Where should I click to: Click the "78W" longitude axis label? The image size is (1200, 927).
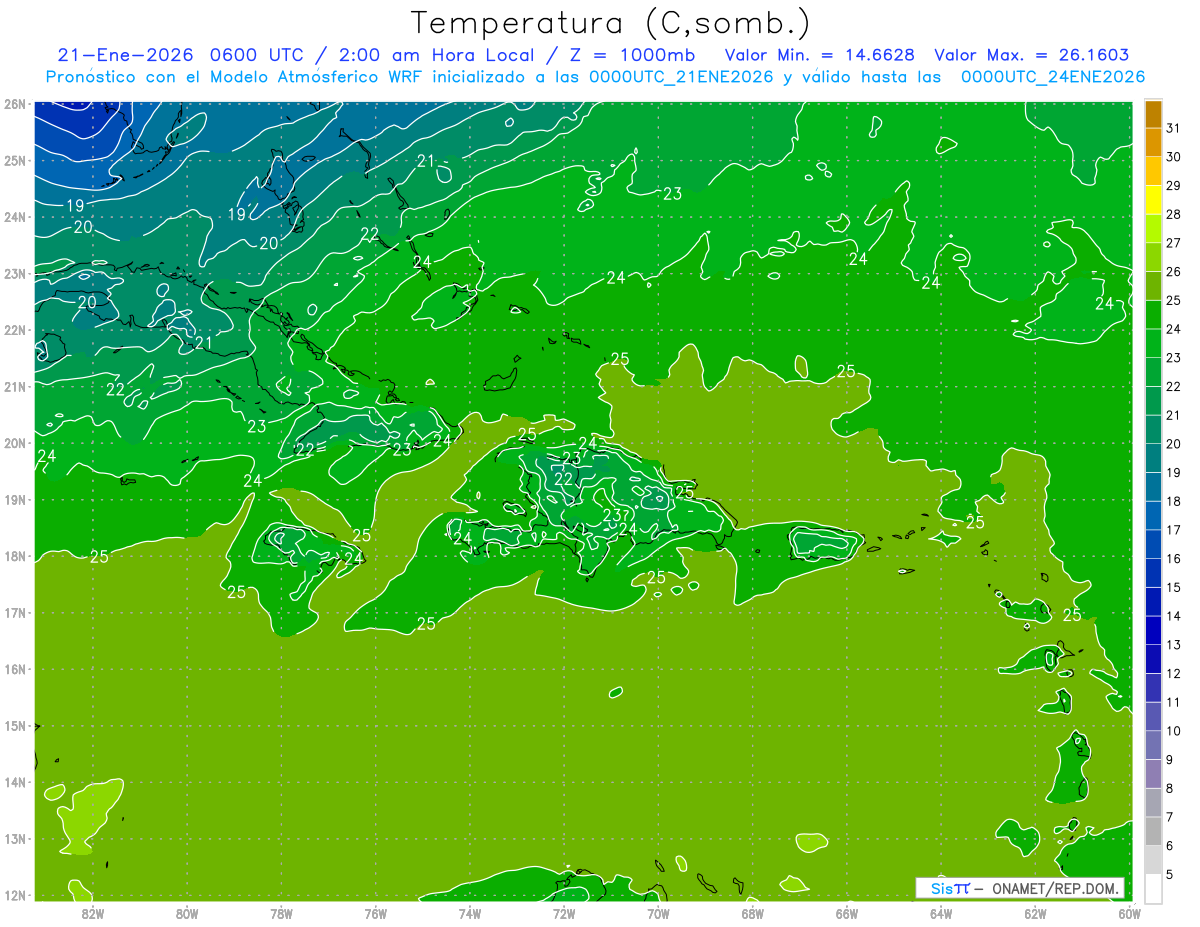point(281,913)
